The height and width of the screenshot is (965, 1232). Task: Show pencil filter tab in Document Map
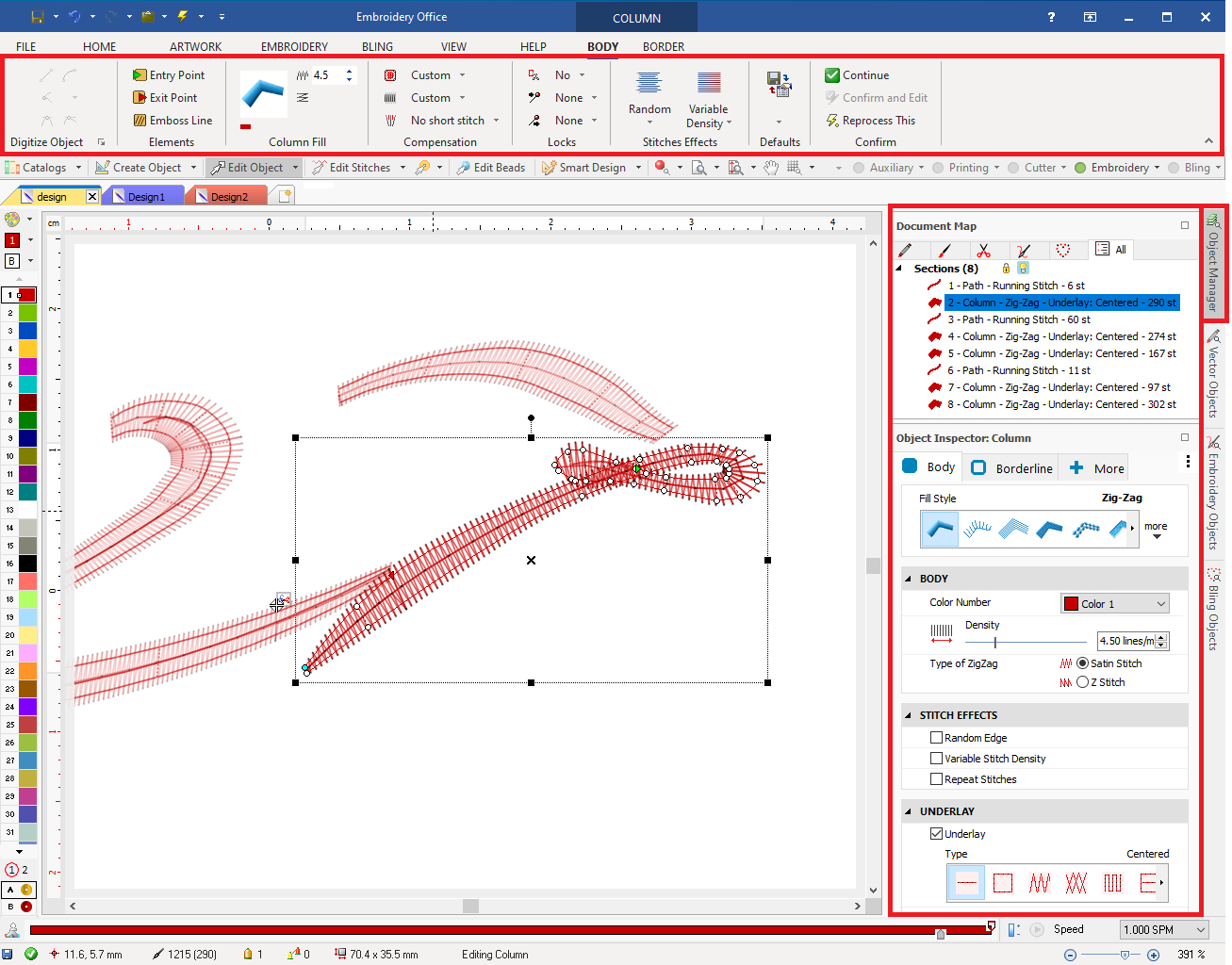pyautogui.click(x=905, y=250)
